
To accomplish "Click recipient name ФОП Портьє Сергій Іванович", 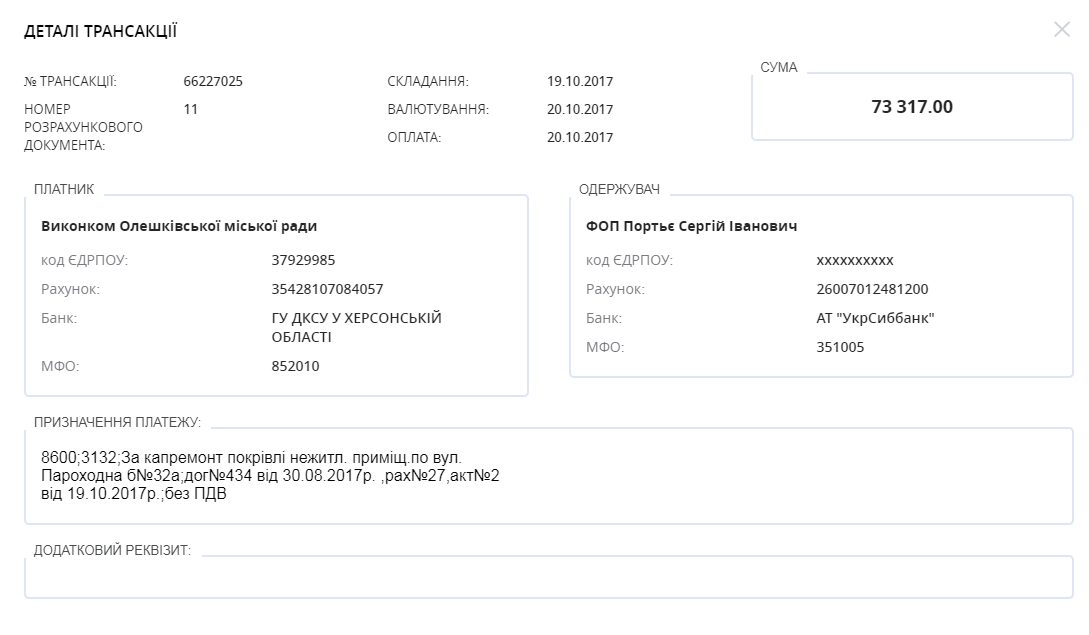I will coord(691,226).
